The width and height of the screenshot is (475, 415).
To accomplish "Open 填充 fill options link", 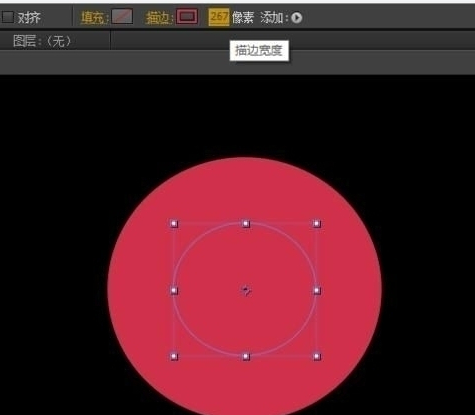I will (94, 18).
